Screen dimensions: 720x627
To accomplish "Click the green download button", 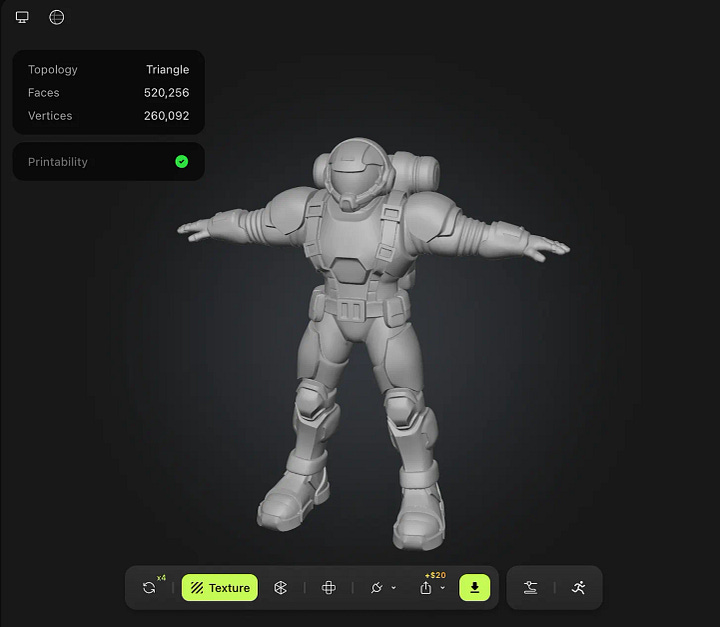I will tap(474, 587).
